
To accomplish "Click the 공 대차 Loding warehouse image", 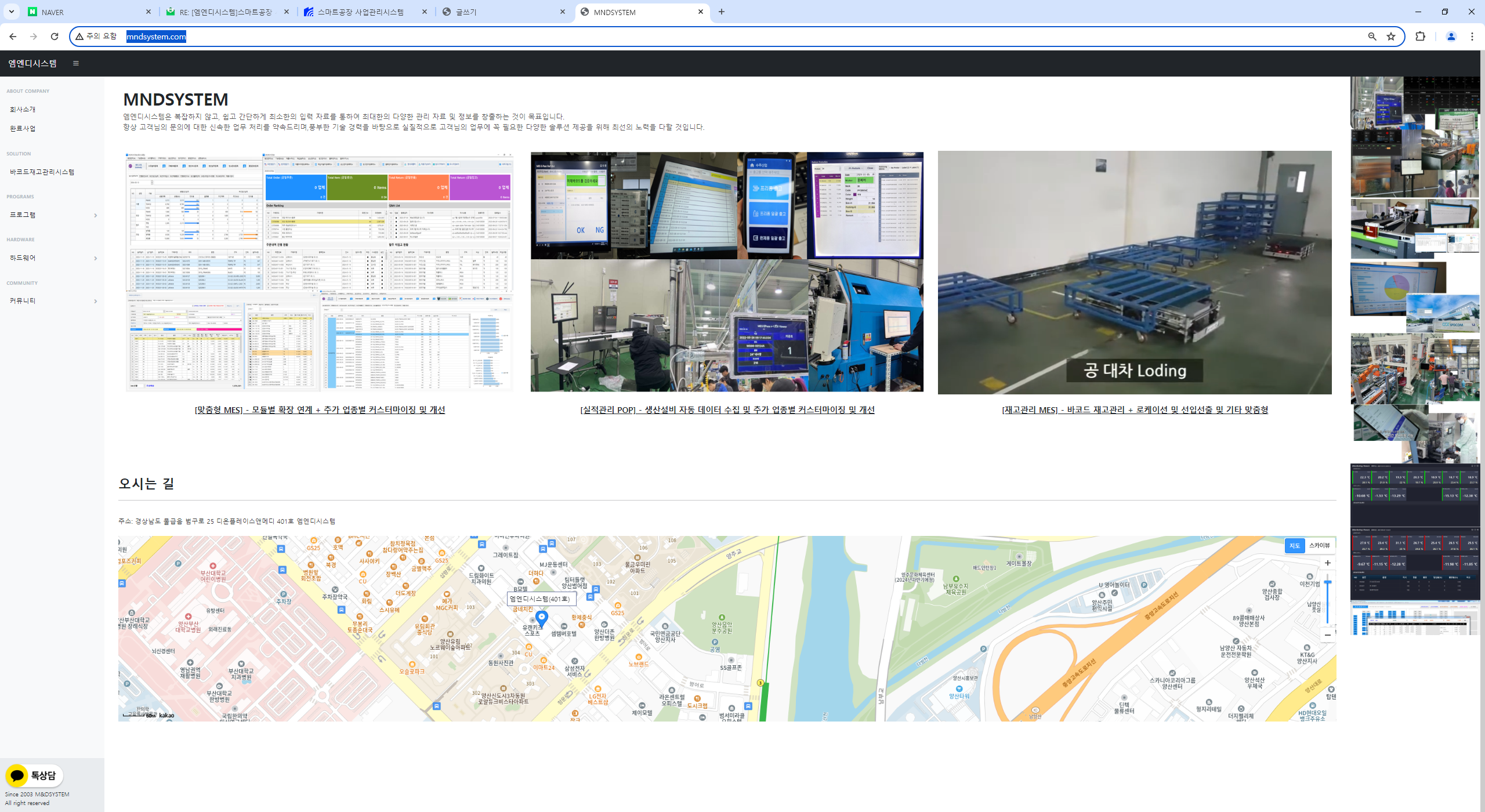I will 1134,273.
